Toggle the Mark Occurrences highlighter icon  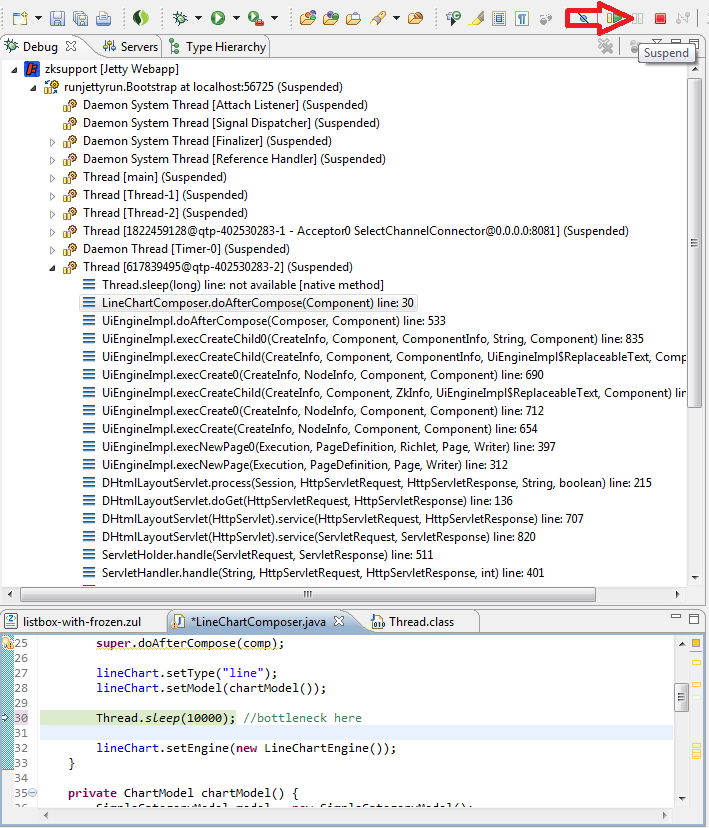pos(476,18)
